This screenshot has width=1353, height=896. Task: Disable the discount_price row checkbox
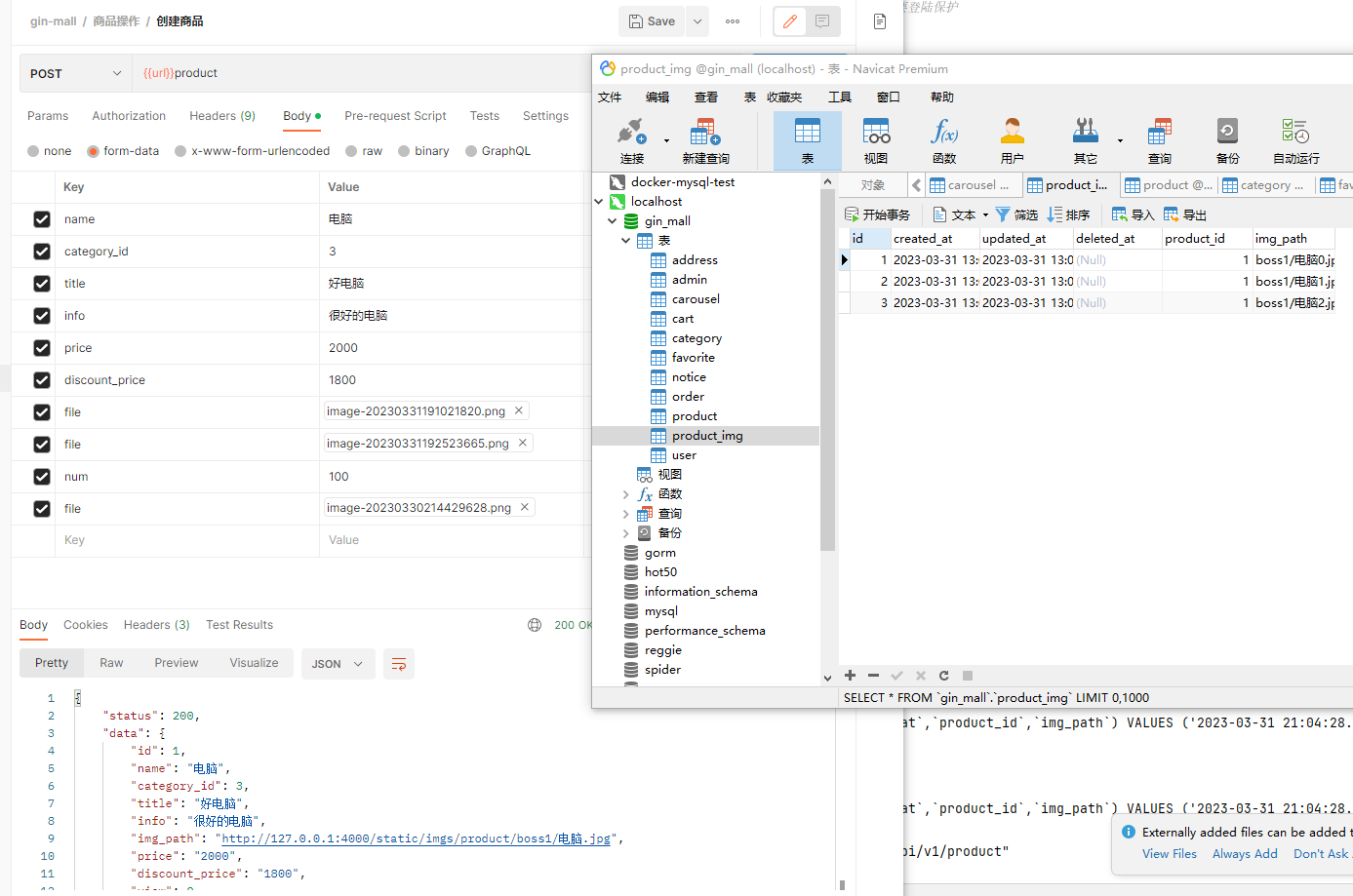[x=42, y=380]
